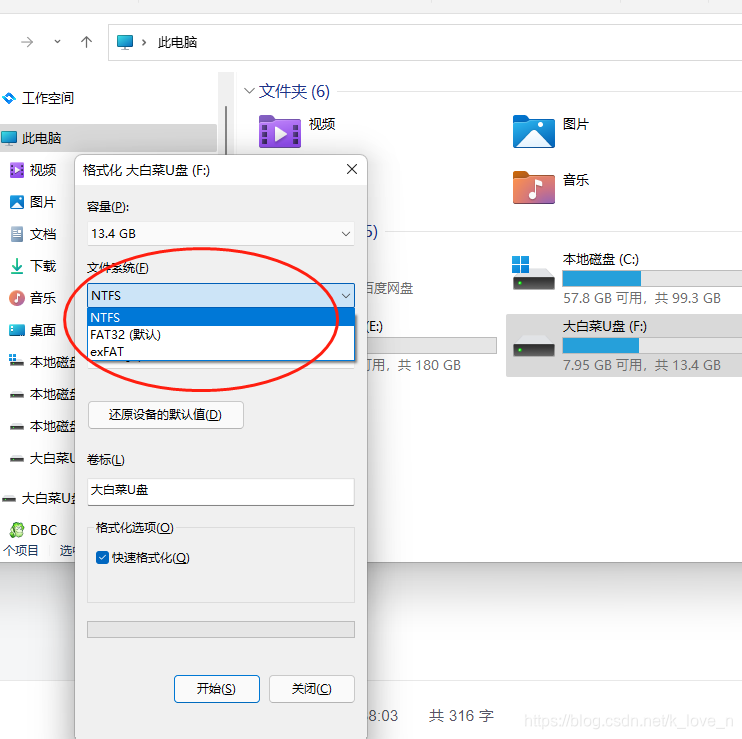Select the 大白菜U盘 (F:) drive icon
Screen dimensions: 742x739
point(533,346)
